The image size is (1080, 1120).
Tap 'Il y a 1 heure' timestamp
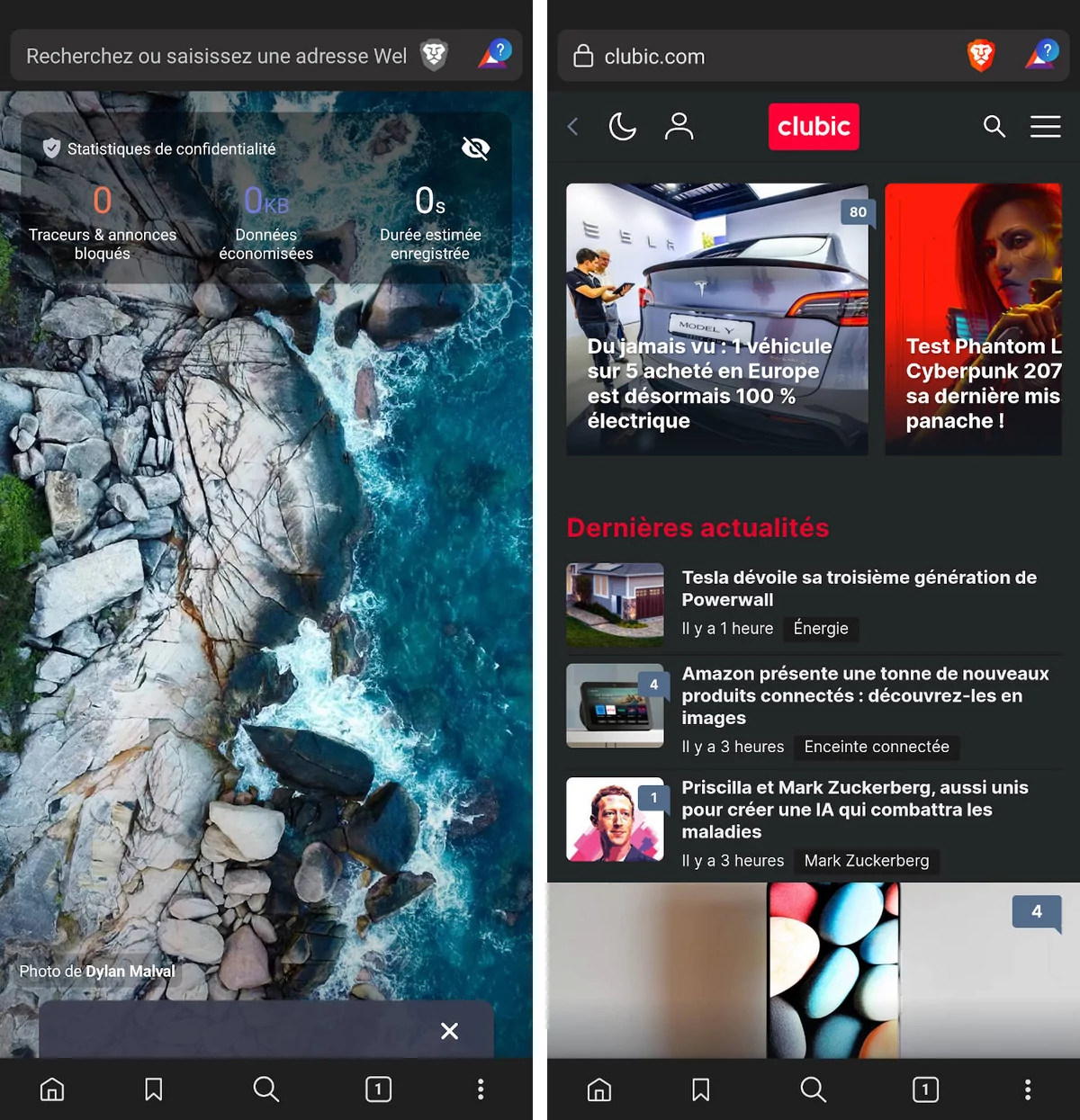[x=727, y=629]
